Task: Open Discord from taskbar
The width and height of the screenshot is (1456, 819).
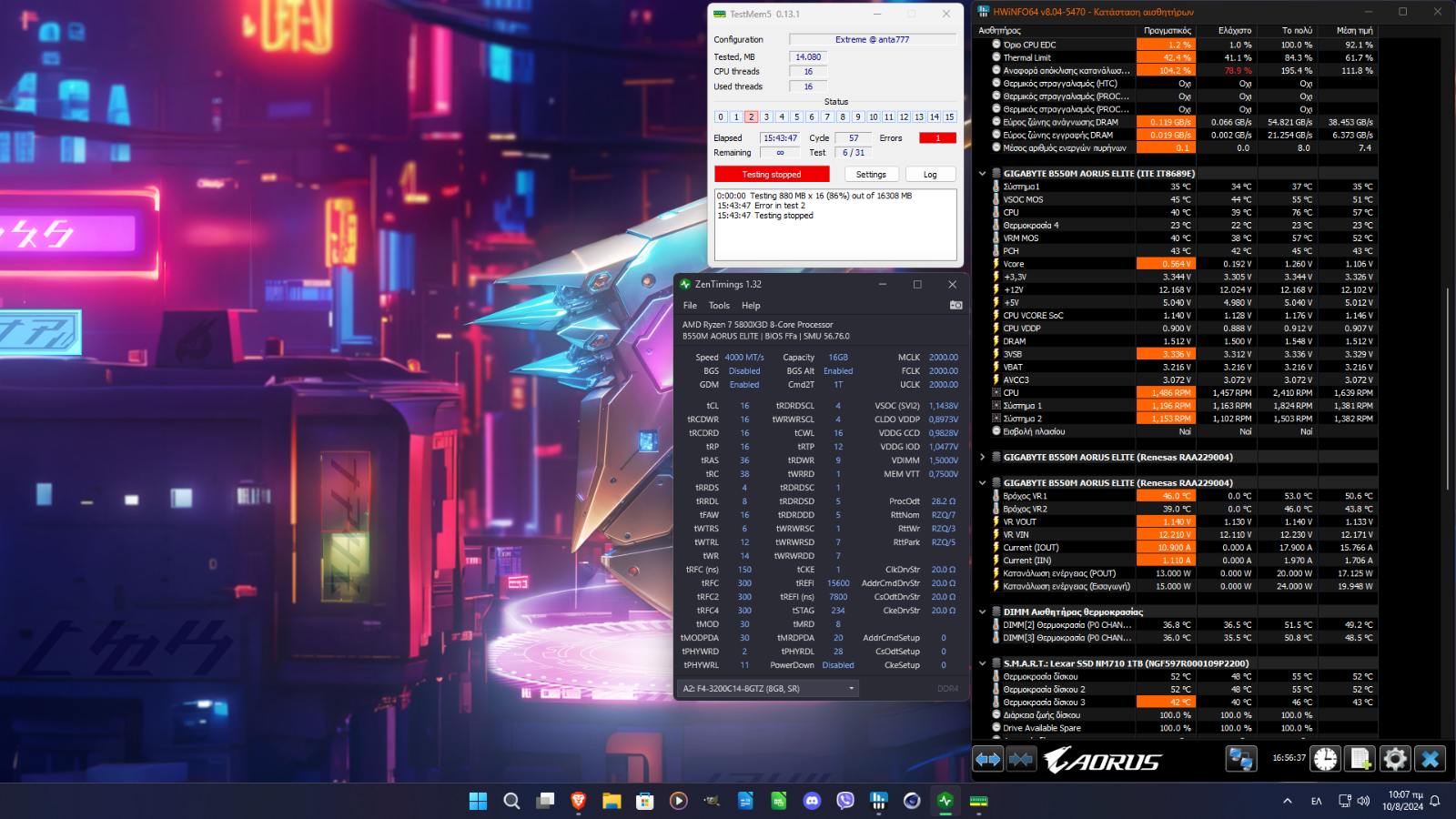Action: [x=812, y=801]
